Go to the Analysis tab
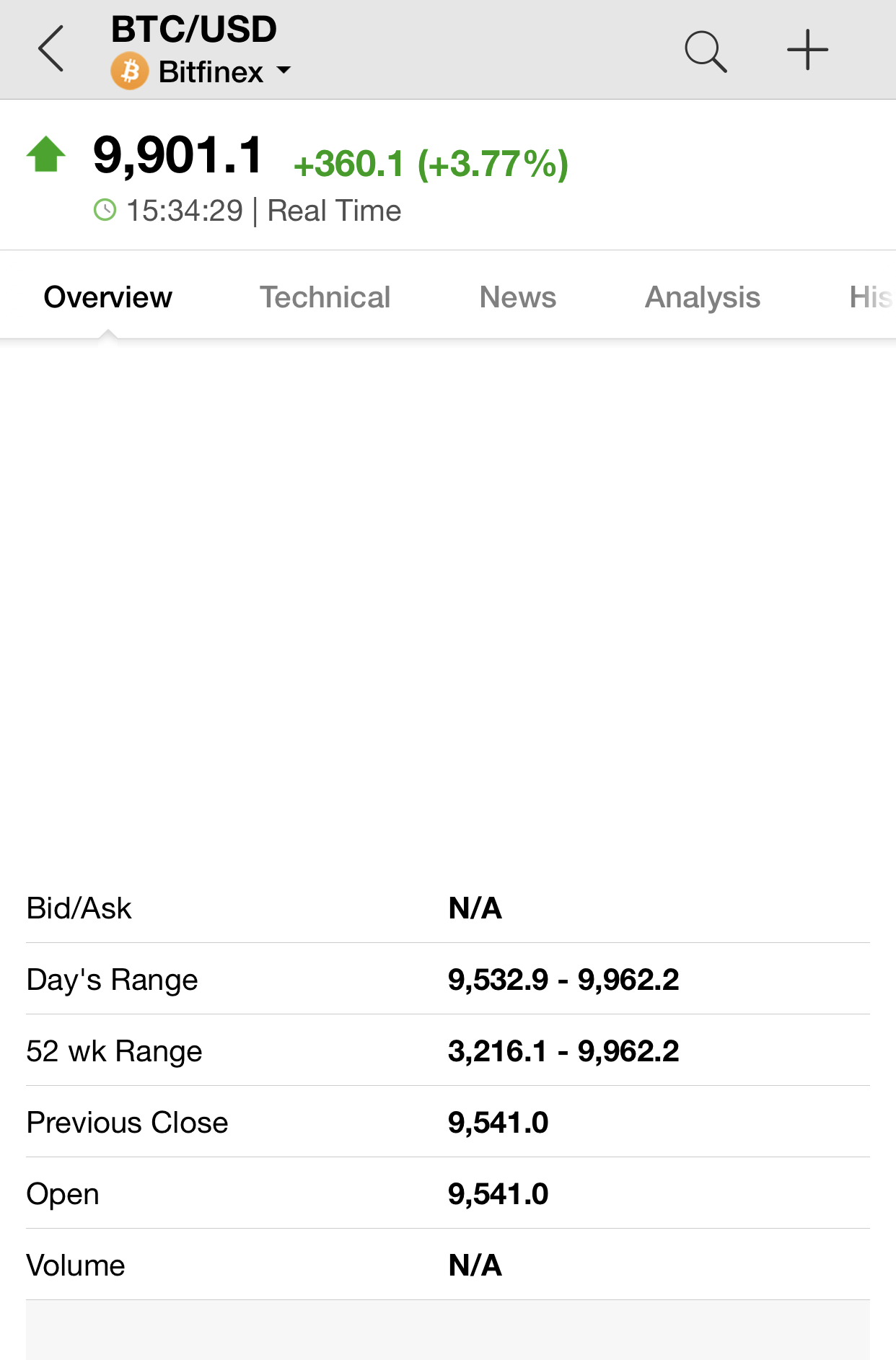The width and height of the screenshot is (896, 1360). click(703, 297)
